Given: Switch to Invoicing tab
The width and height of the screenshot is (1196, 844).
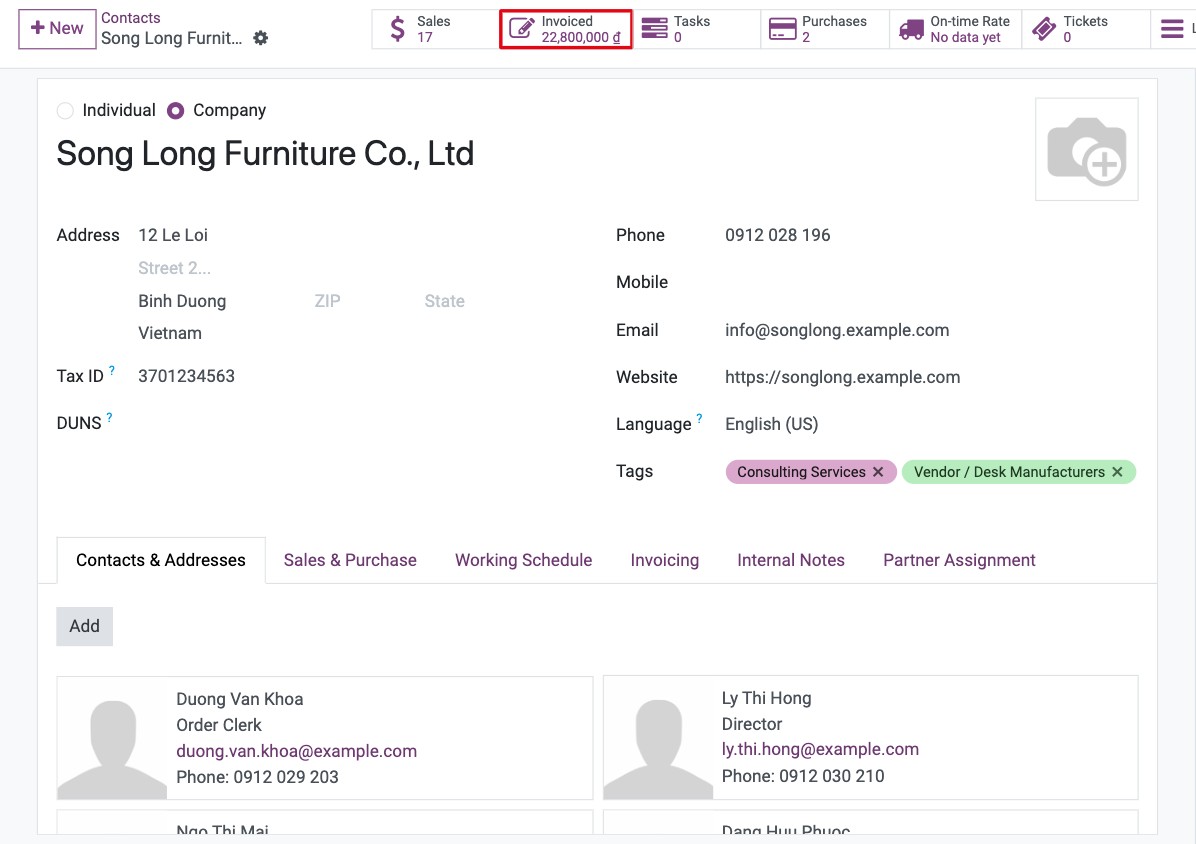Looking at the screenshot, I should pyautogui.click(x=664, y=560).
